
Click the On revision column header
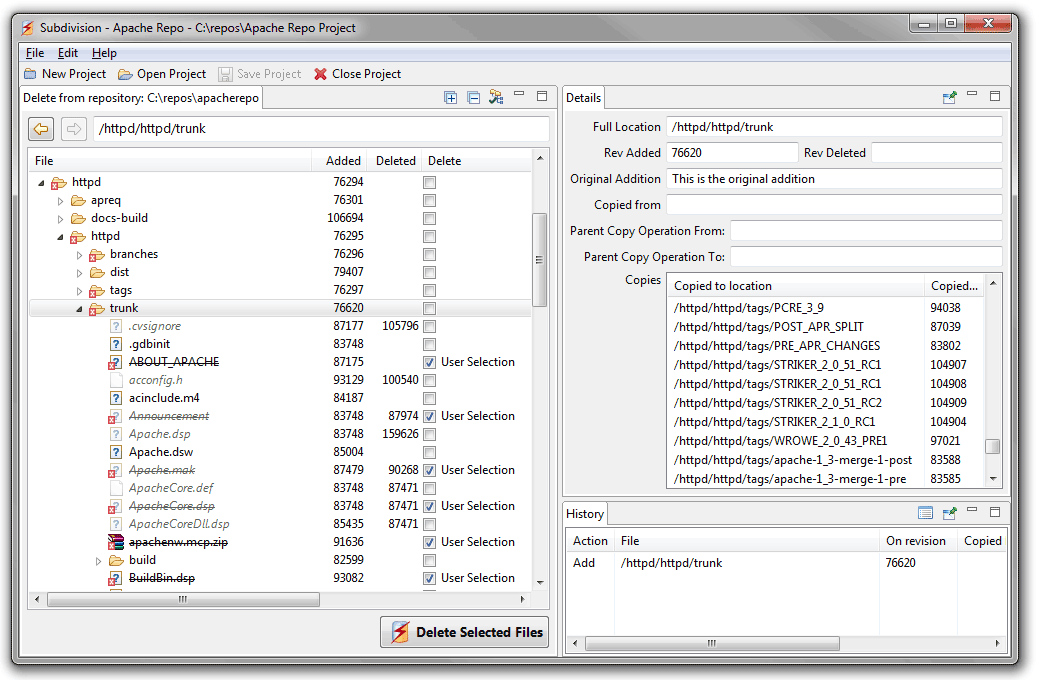click(x=916, y=541)
